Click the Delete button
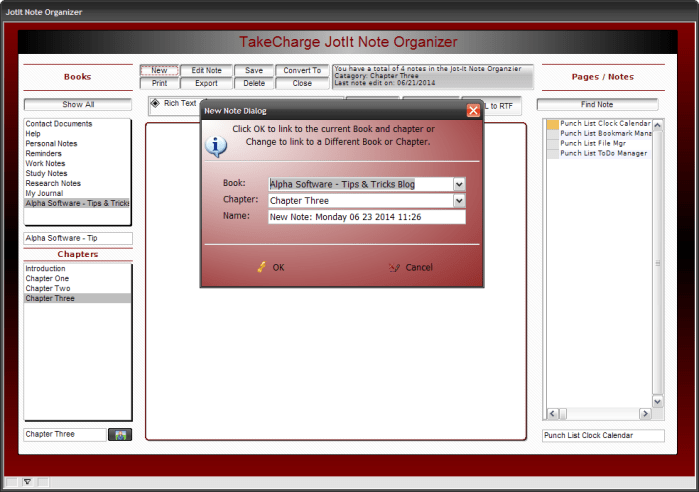699x492 pixels. [x=254, y=83]
